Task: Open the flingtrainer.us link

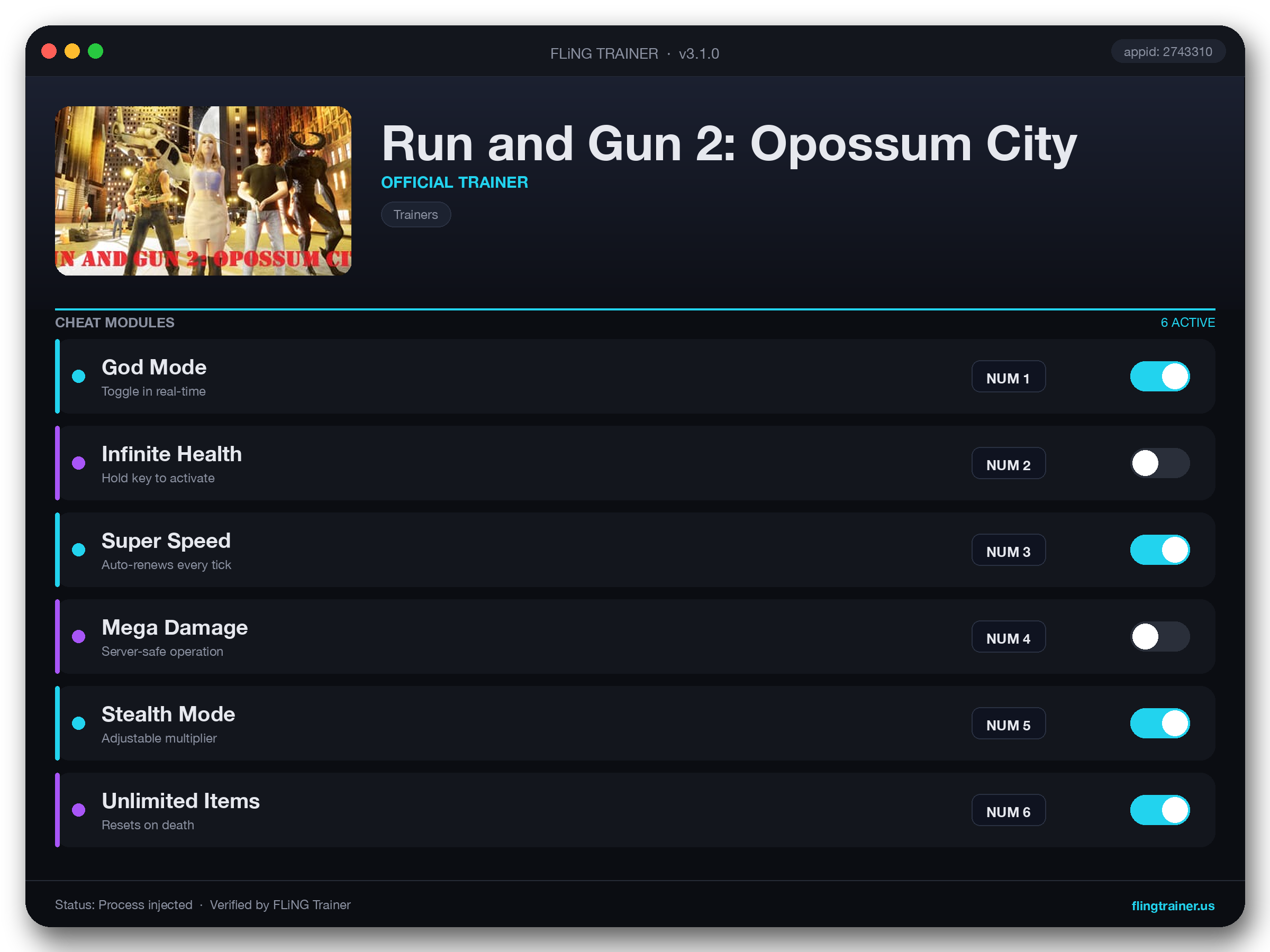Action: [1173, 905]
